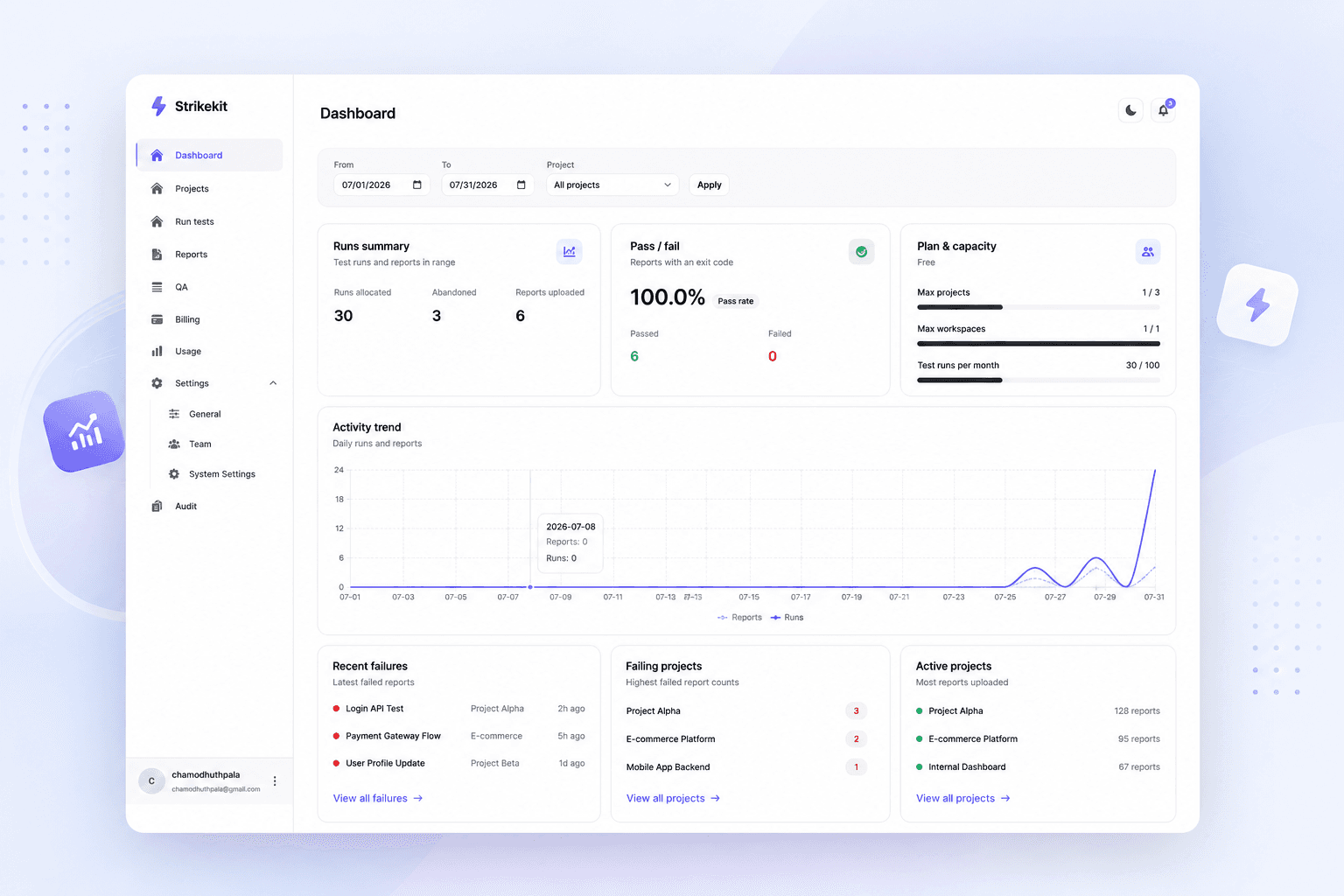Screen dimensions: 1344x896
Task: Navigate to Billing page
Action: click(x=209, y=319)
